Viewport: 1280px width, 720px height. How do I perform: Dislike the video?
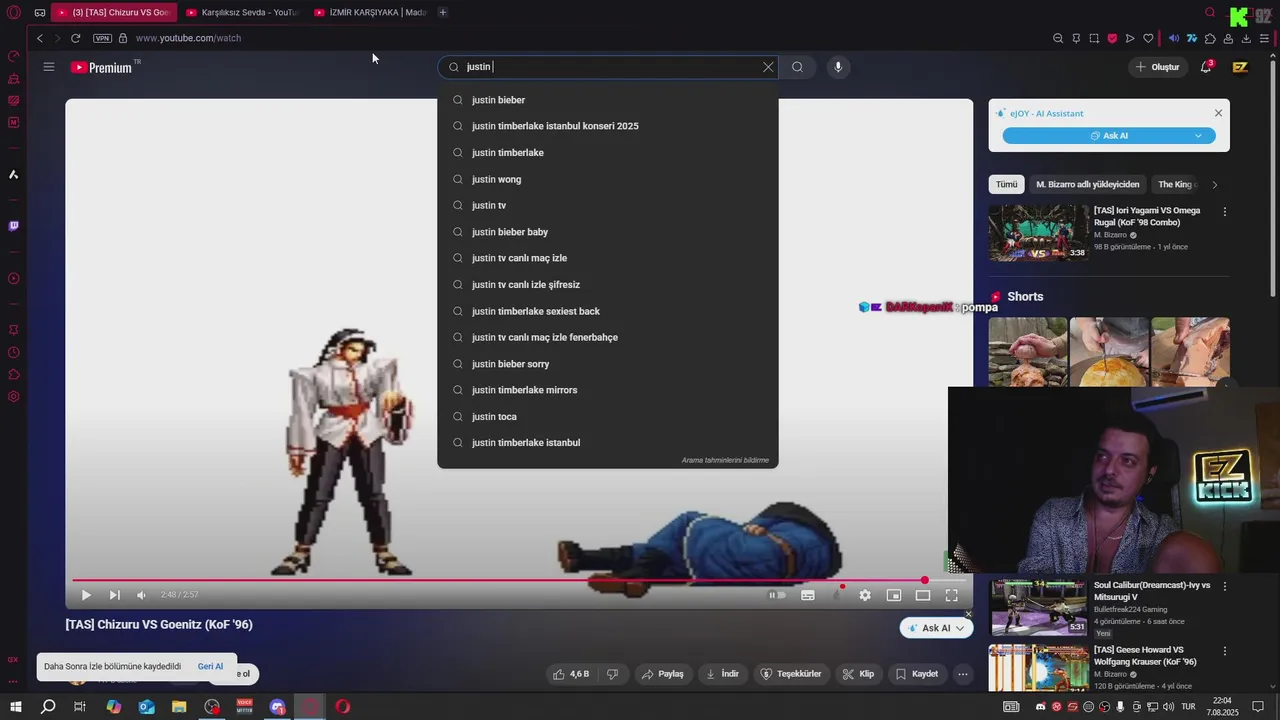click(613, 674)
